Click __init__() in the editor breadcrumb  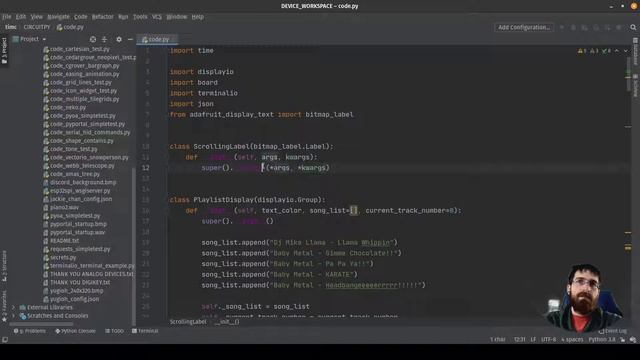[227, 322]
